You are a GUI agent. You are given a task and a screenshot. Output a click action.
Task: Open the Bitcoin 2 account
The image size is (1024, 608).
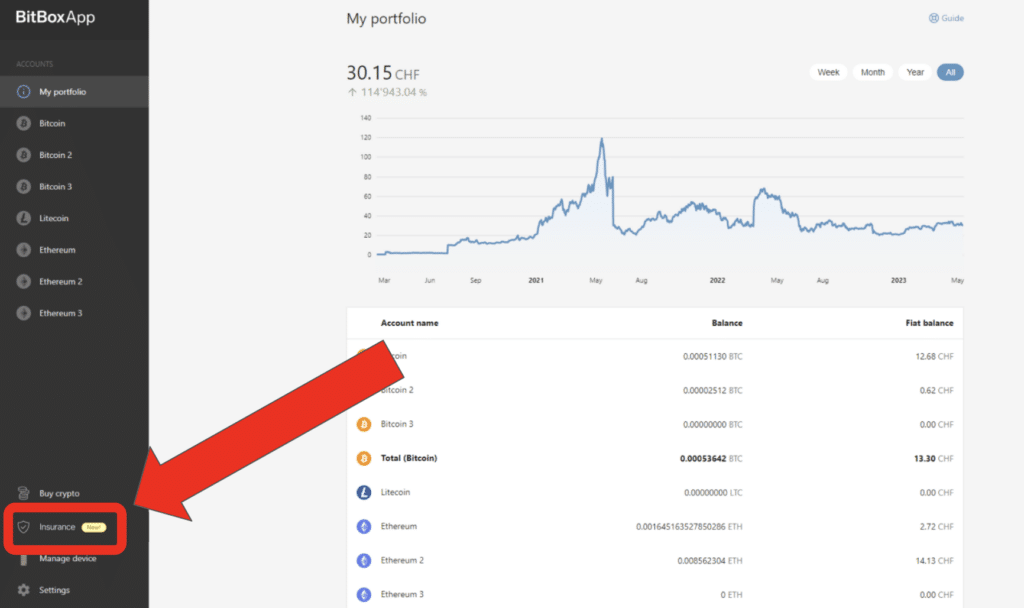point(55,155)
